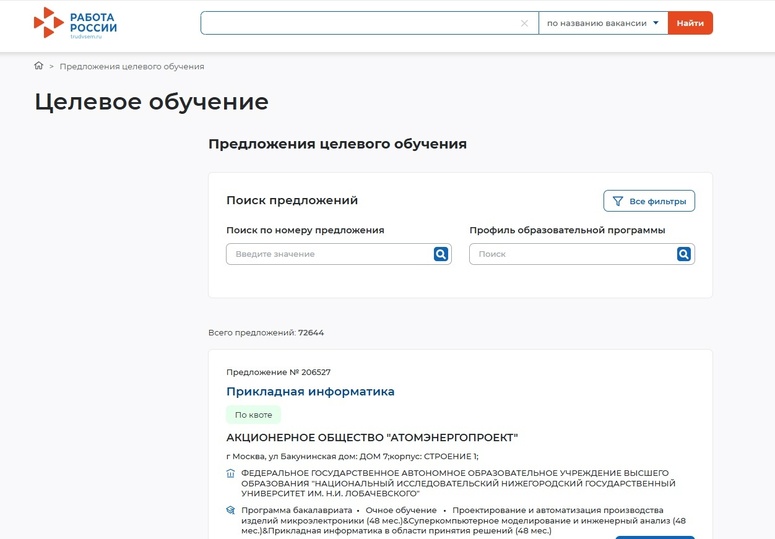Select 'Всего предложений: 72644' text
This screenshot has width=775, height=539.
click(x=266, y=332)
